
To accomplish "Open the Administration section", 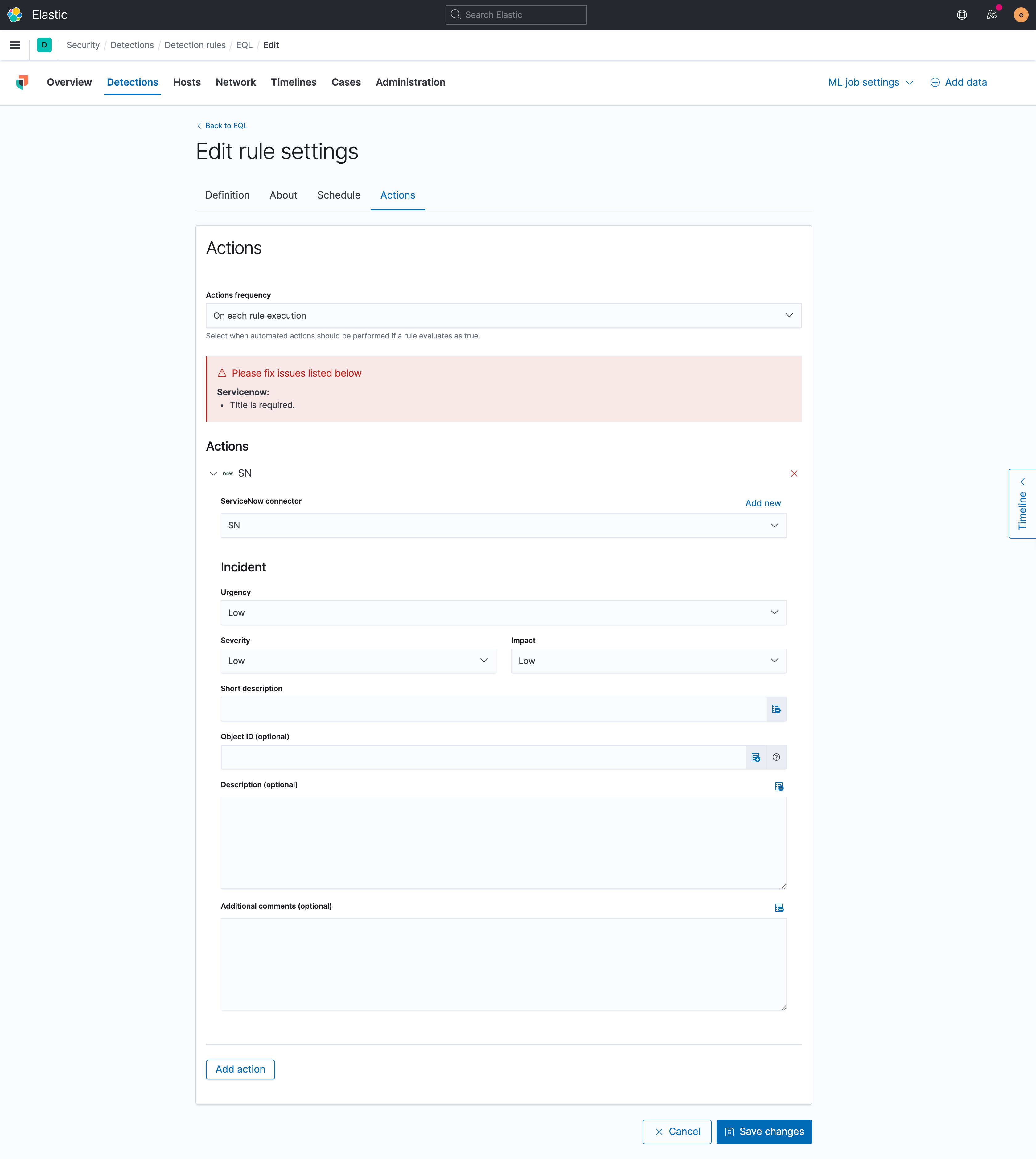I will point(410,82).
